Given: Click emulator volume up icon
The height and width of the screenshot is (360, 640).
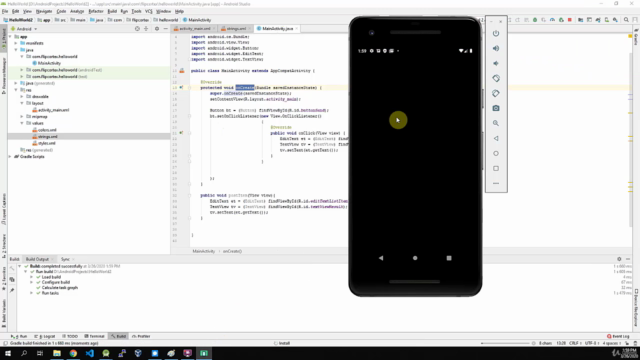Looking at the screenshot, I should point(496,48).
